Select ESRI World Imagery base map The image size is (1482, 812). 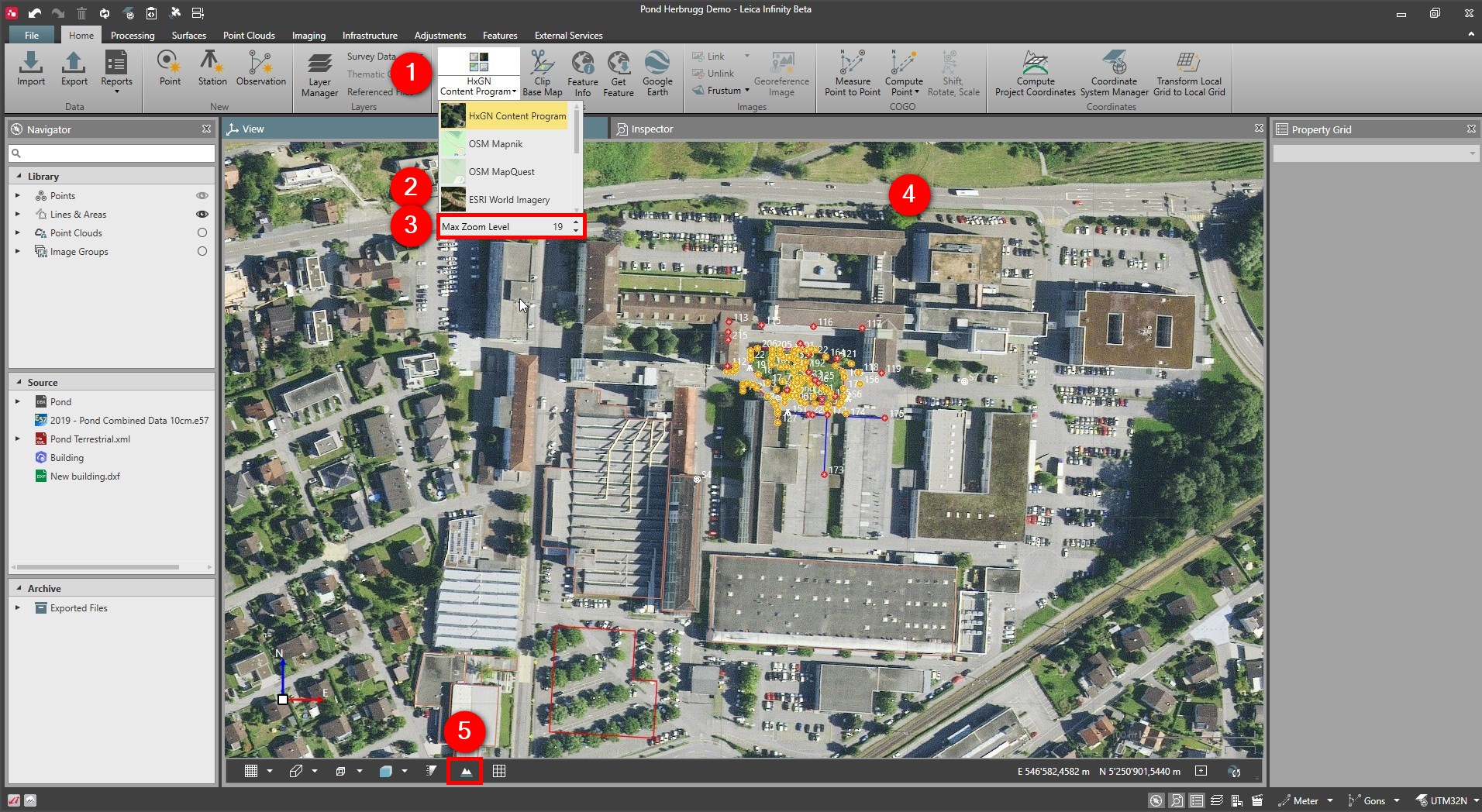[505, 199]
